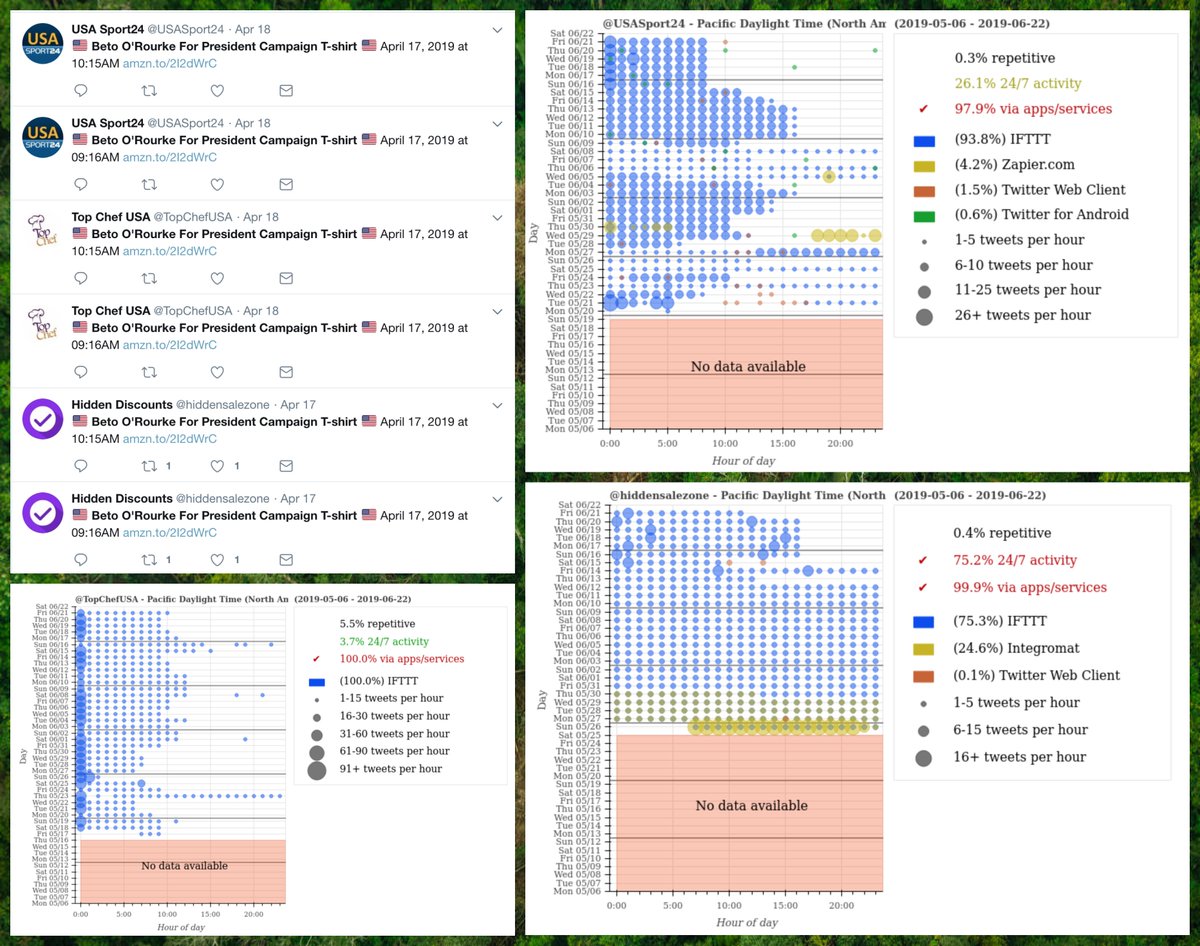The image size is (1200, 946).
Task: Click "5.5% repetitive" legend text
Action: 377,623
